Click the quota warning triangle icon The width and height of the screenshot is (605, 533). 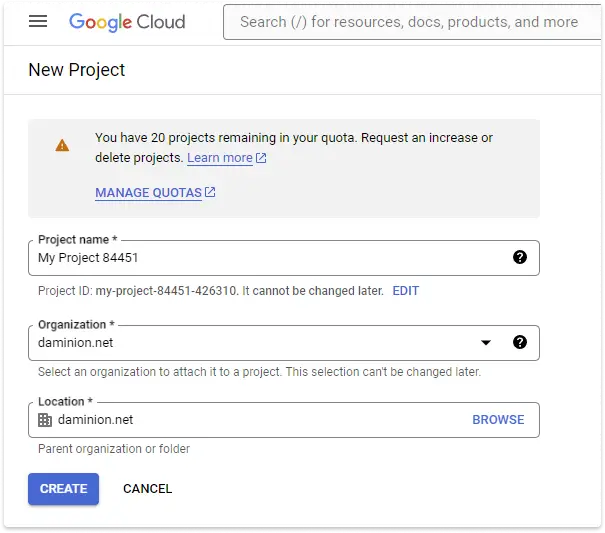click(x=62, y=145)
